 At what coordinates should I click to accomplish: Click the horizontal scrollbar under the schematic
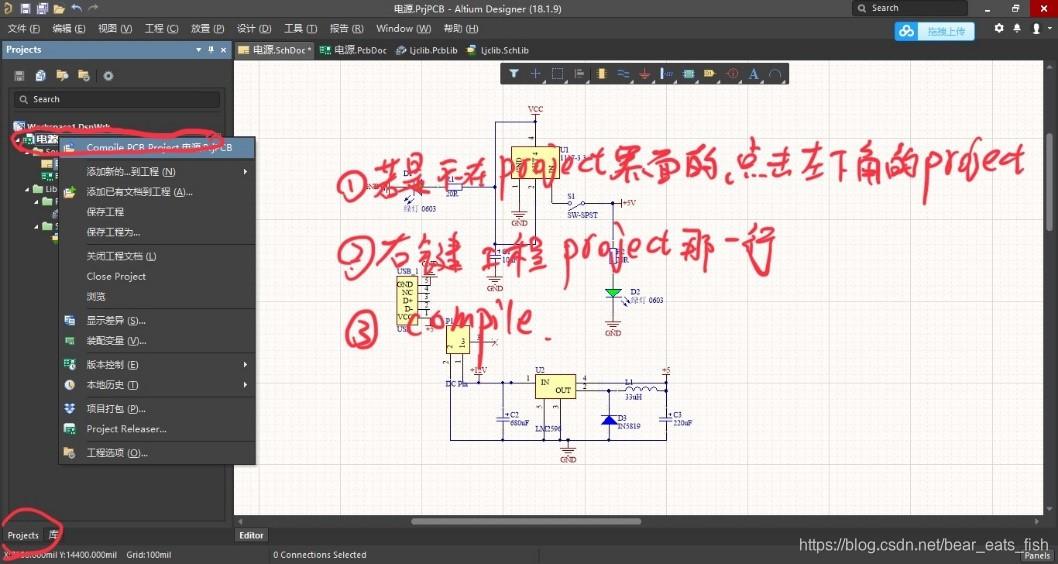(x=526, y=521)
